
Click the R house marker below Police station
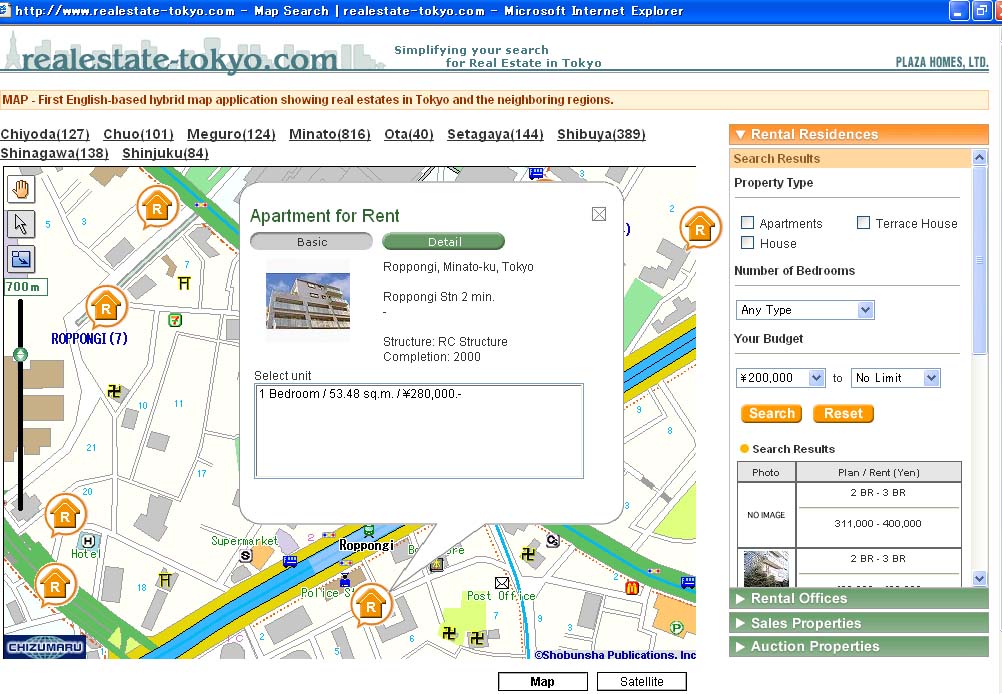click(x=371, y=605)
